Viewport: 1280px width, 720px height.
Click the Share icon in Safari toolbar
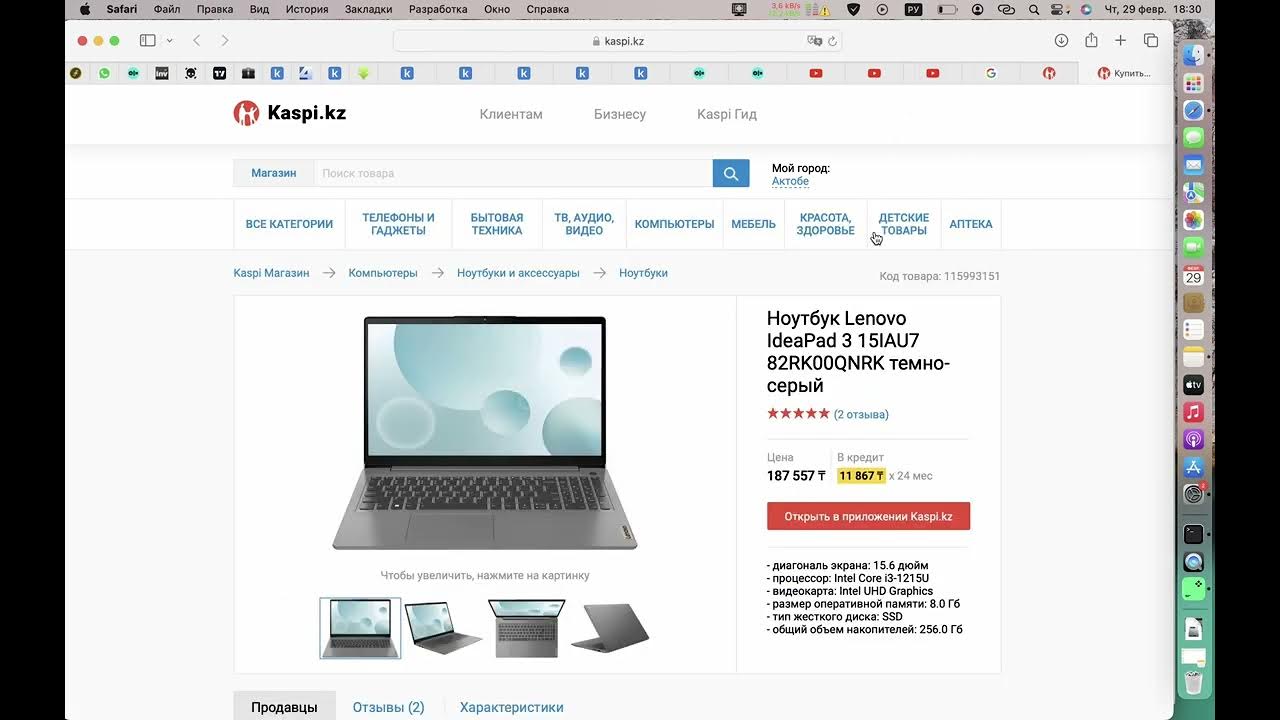pyautogui.click(x=1091, y=40)
